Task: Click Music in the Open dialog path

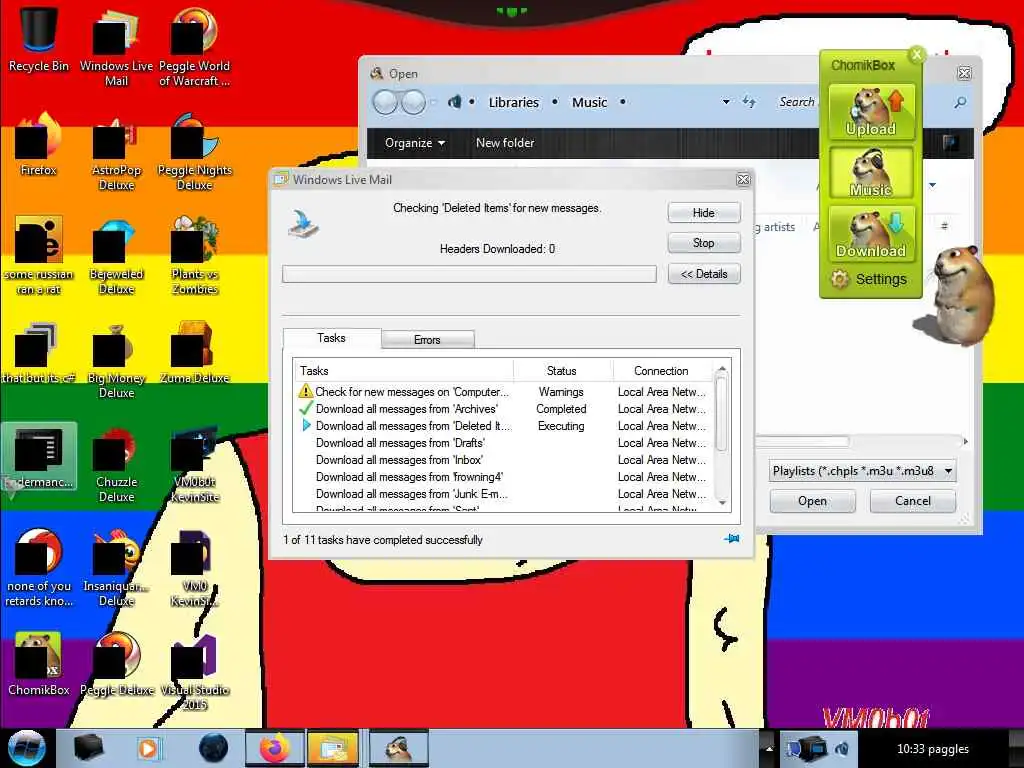Action: (x=590, y=102)
